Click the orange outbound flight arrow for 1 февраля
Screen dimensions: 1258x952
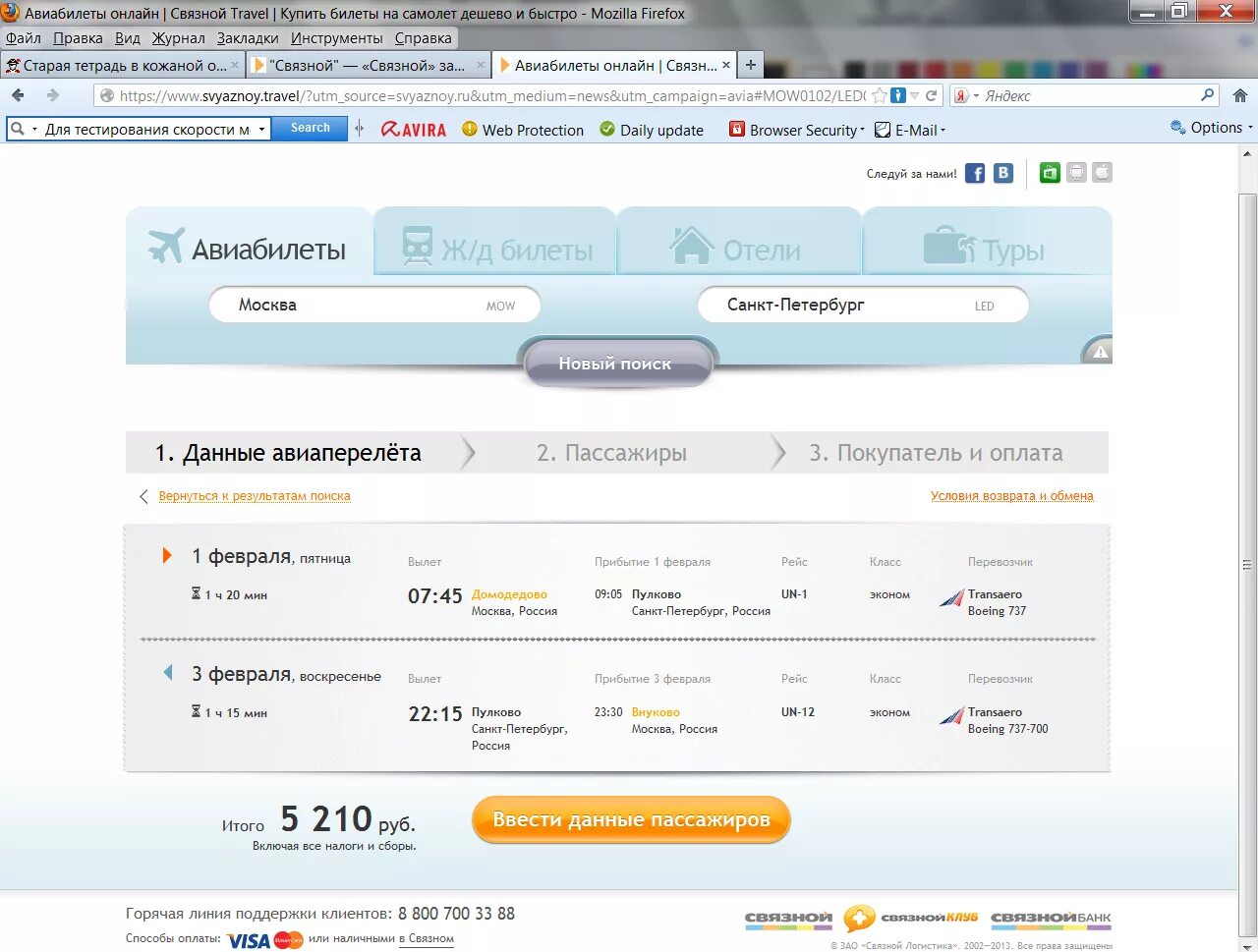point(167,555)
